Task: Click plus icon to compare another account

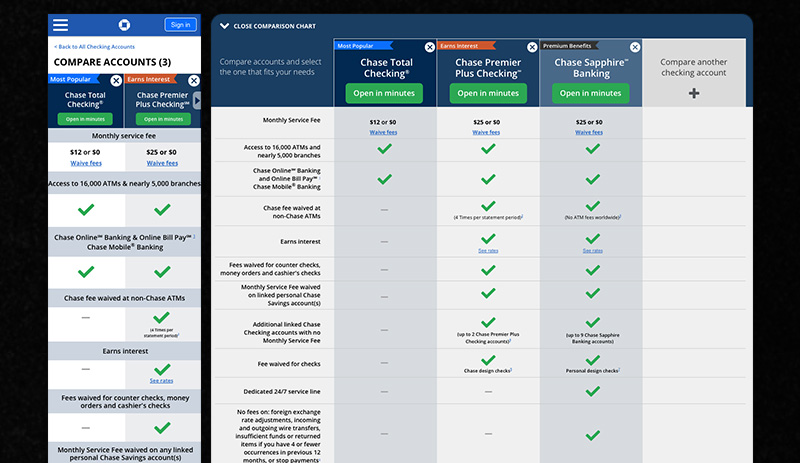Action: point(694,93)
